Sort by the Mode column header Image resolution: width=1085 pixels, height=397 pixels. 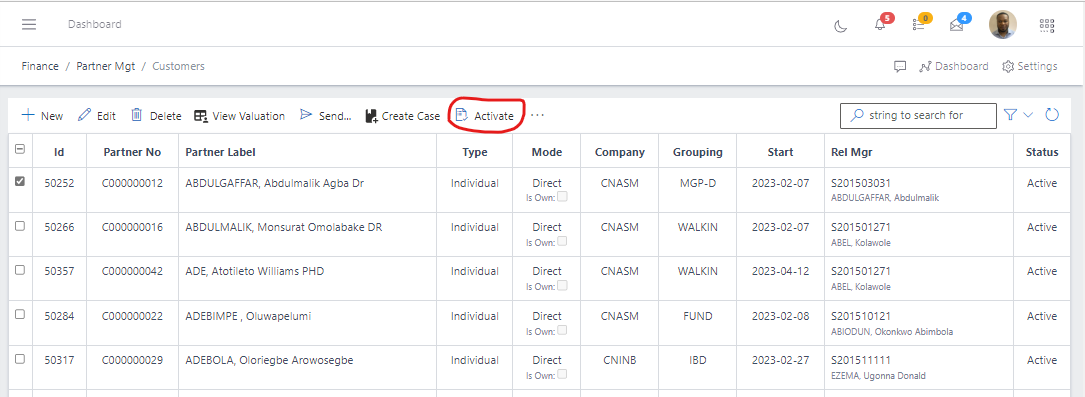[x=547, y=152]
